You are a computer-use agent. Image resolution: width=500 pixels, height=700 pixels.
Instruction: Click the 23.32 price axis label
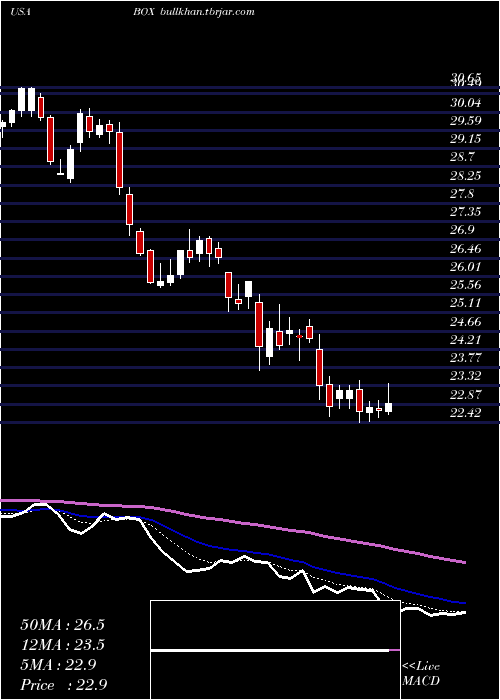(466, 376)
